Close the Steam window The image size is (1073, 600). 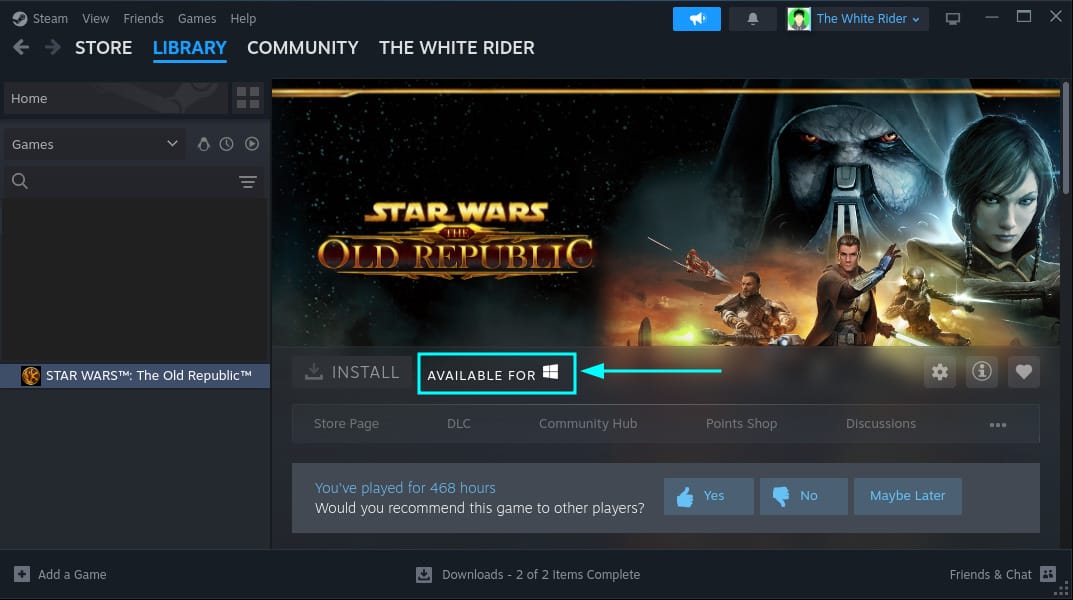pos(1056,16)
